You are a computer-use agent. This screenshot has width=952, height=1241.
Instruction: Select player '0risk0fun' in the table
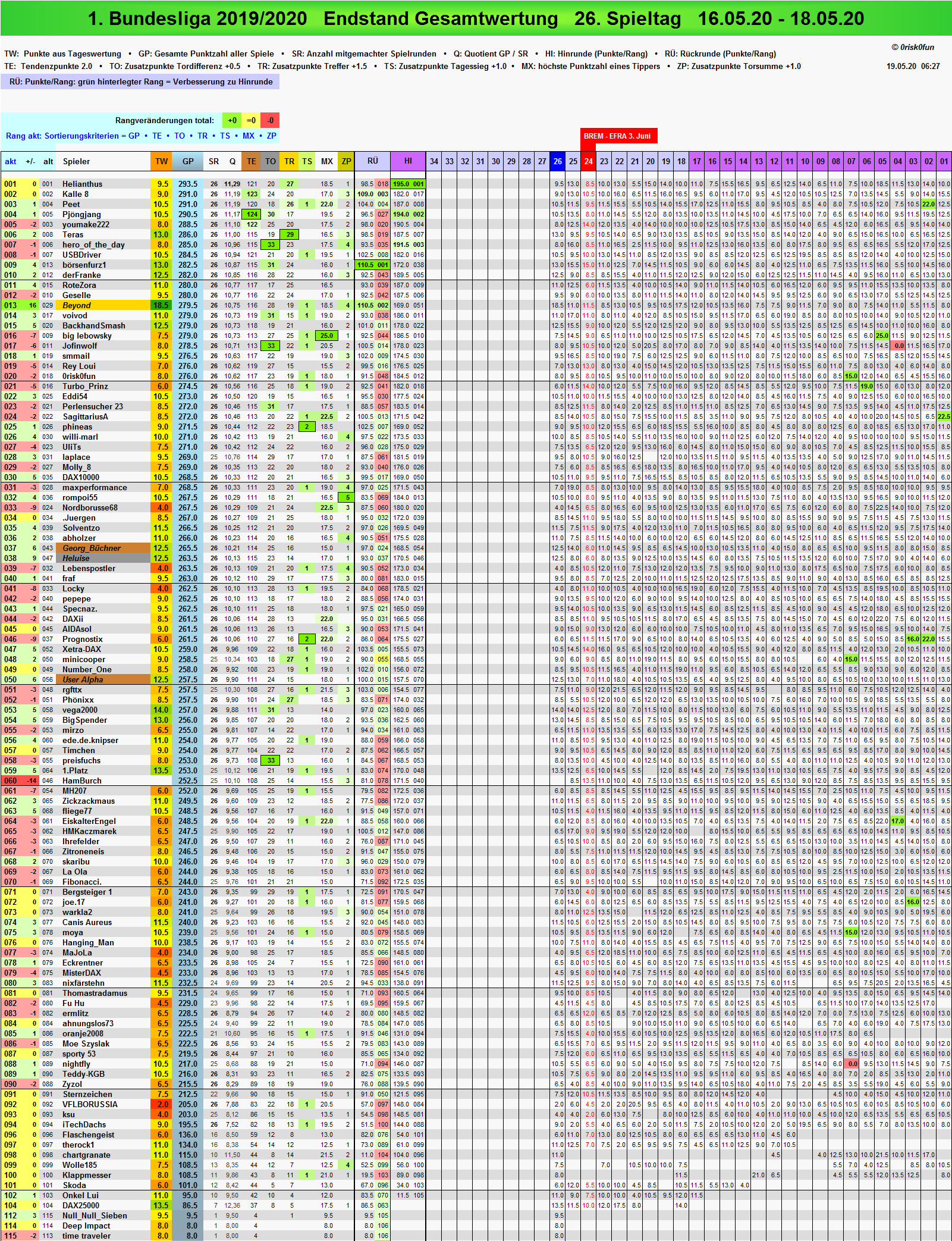pyautogui.click(x=79, y=376)
